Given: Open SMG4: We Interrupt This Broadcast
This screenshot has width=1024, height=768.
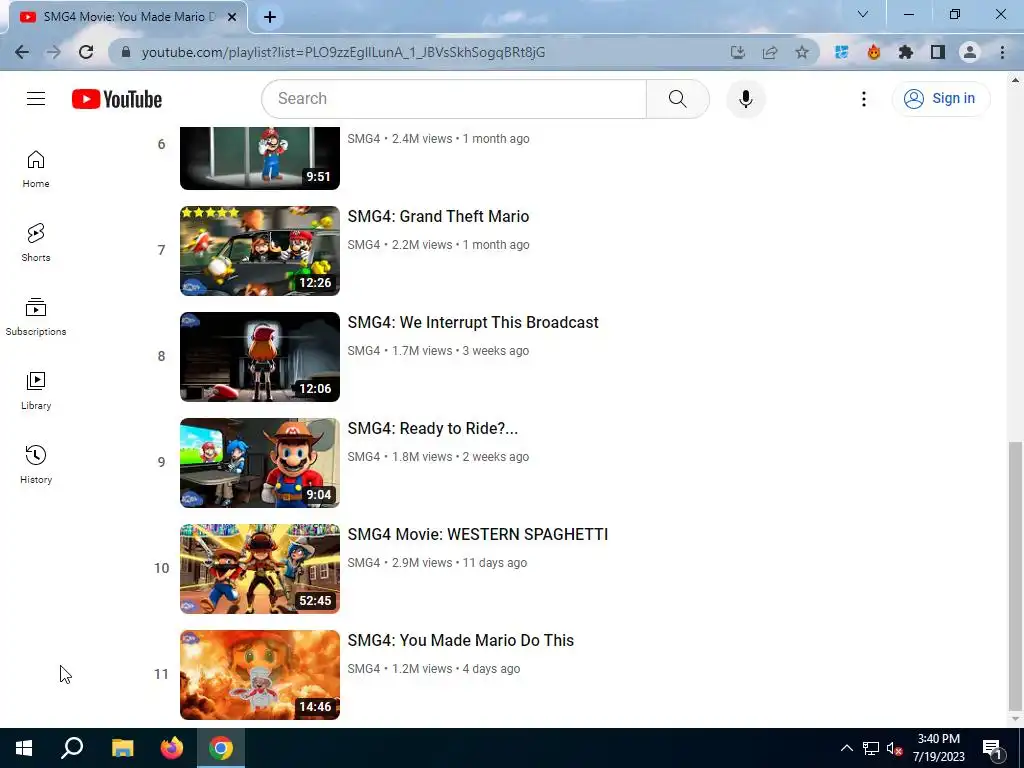Looking at the screenshot, I should (x=473, y=323).
